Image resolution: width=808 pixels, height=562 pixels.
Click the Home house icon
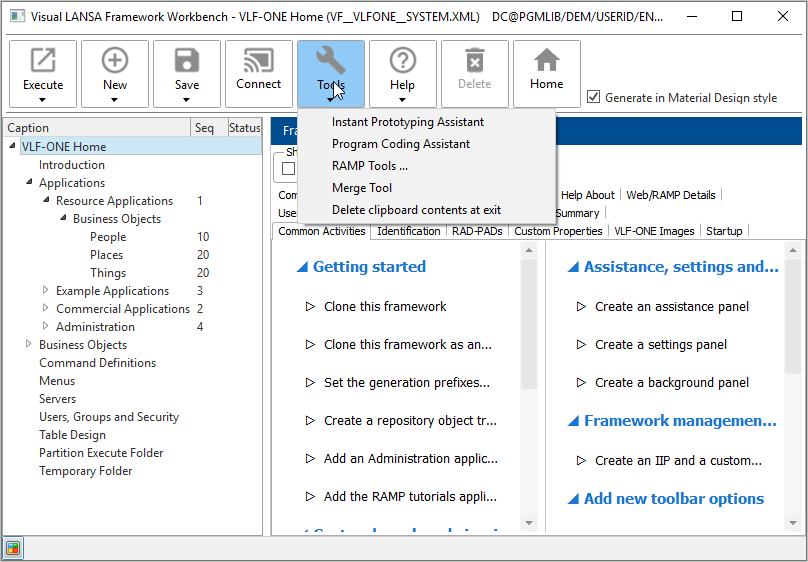point(547,60)
